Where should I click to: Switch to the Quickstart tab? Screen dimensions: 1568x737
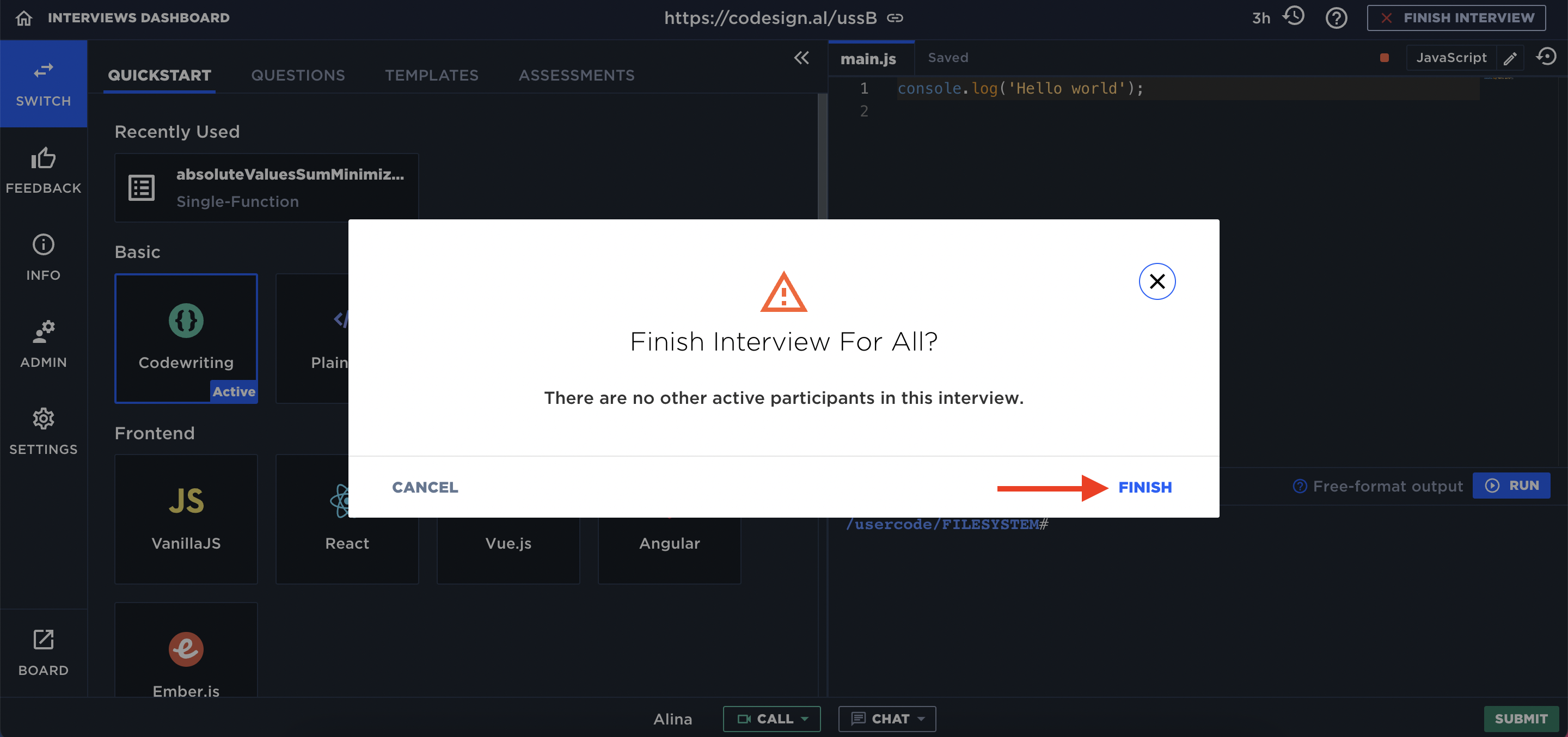(x=160, y=75)
